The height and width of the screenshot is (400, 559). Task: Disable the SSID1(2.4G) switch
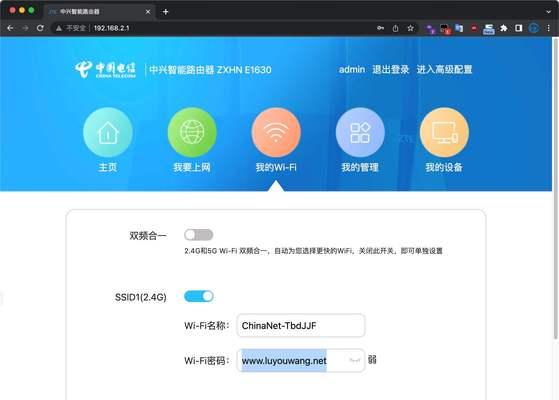199,296
